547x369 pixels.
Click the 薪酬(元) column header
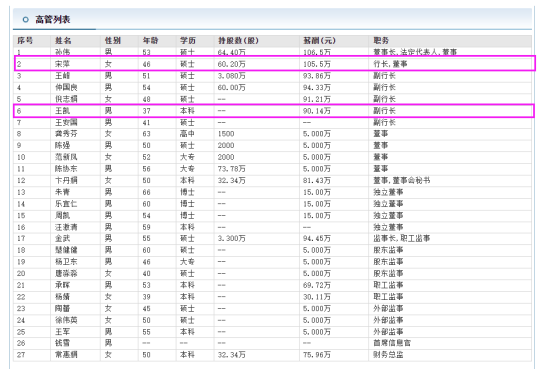click(x=319, y=40)
